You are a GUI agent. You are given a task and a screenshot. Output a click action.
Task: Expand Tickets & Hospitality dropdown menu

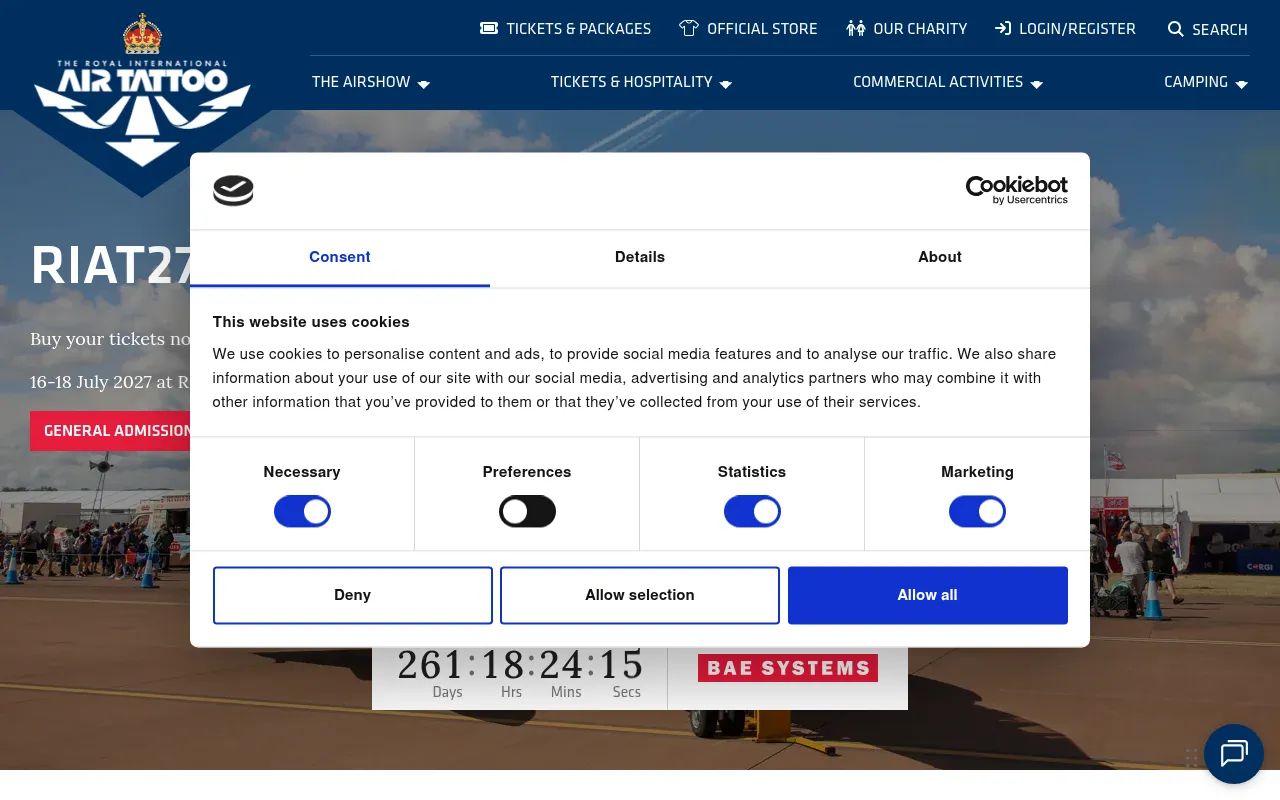[641, 82]
